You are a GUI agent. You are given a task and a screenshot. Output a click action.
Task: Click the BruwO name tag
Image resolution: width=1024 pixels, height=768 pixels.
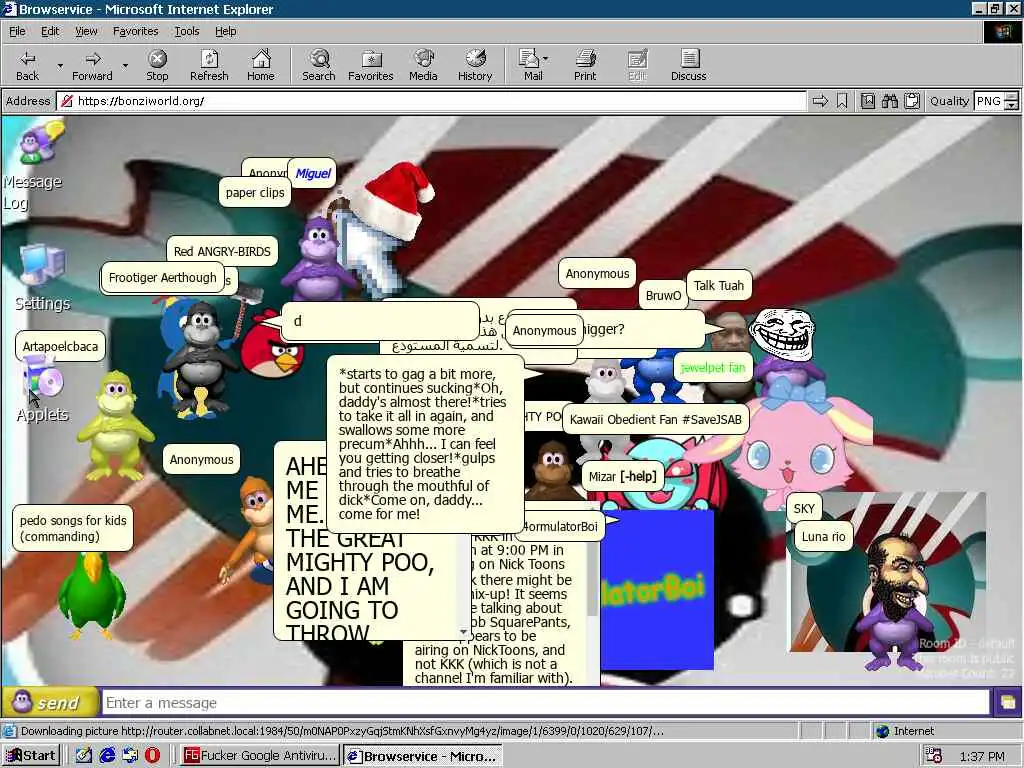(663, 295)
